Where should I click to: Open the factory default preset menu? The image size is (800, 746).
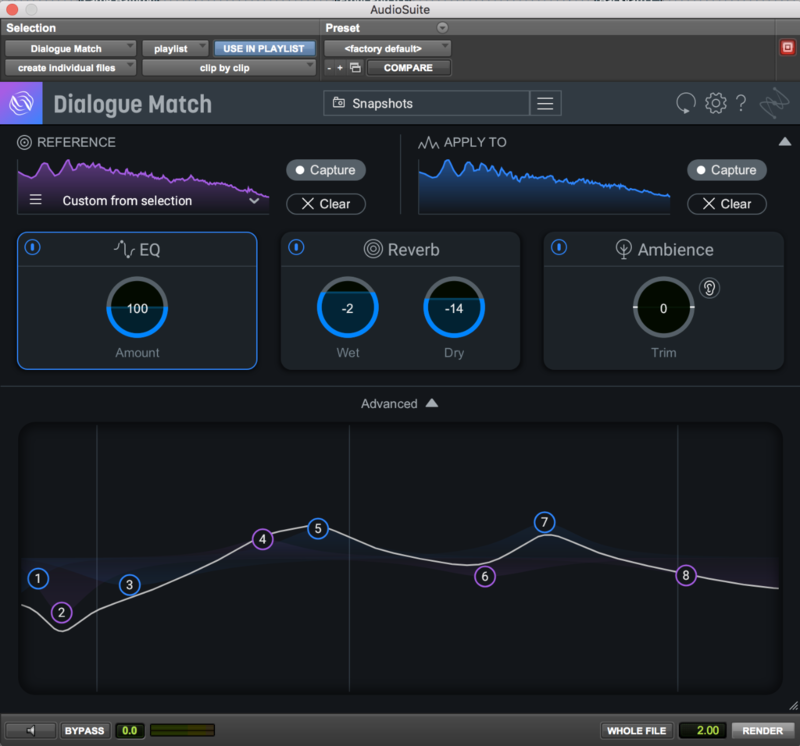point(387,48)
